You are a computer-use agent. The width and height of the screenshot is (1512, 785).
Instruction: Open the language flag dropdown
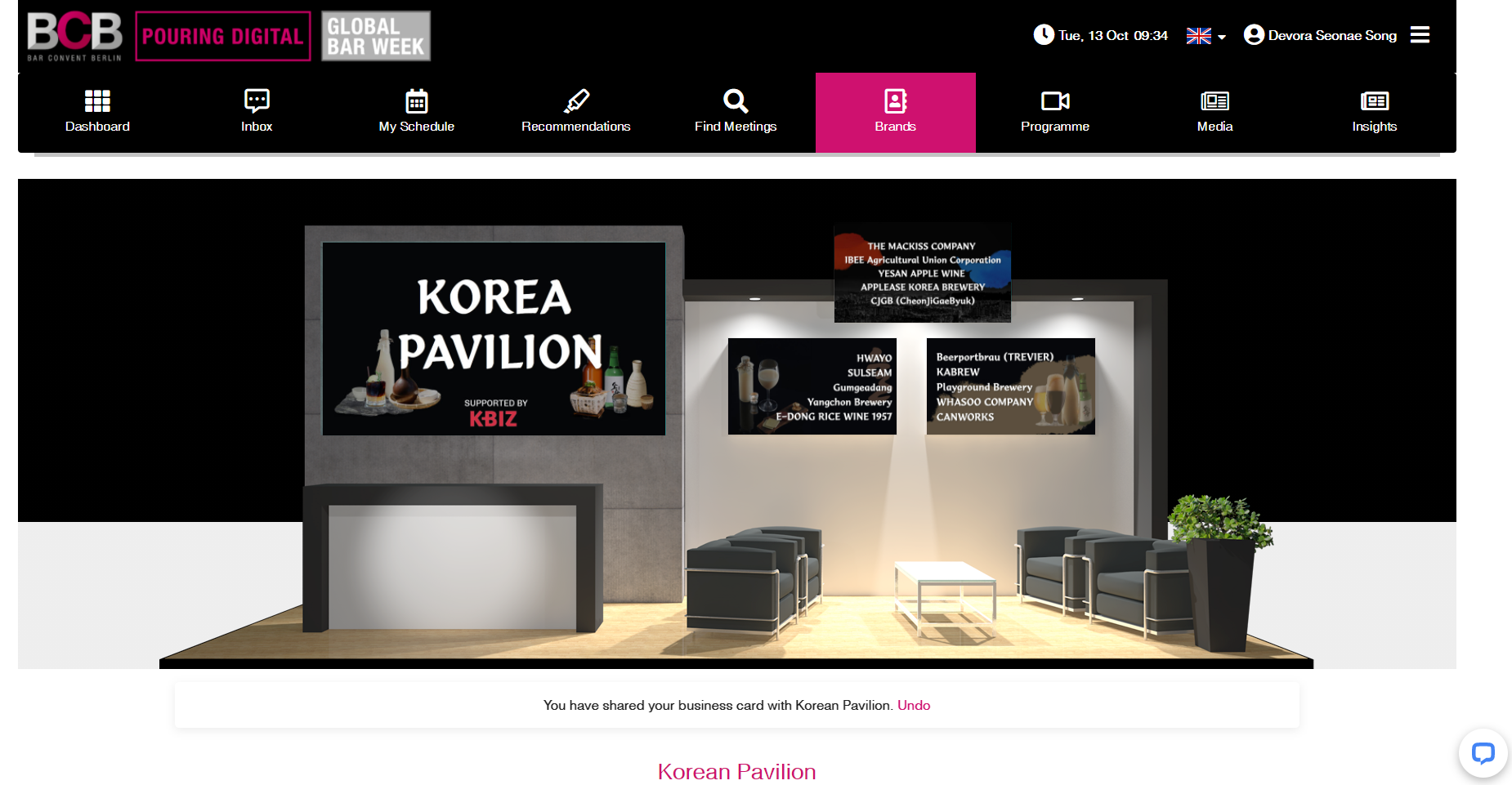(1206, 36)
